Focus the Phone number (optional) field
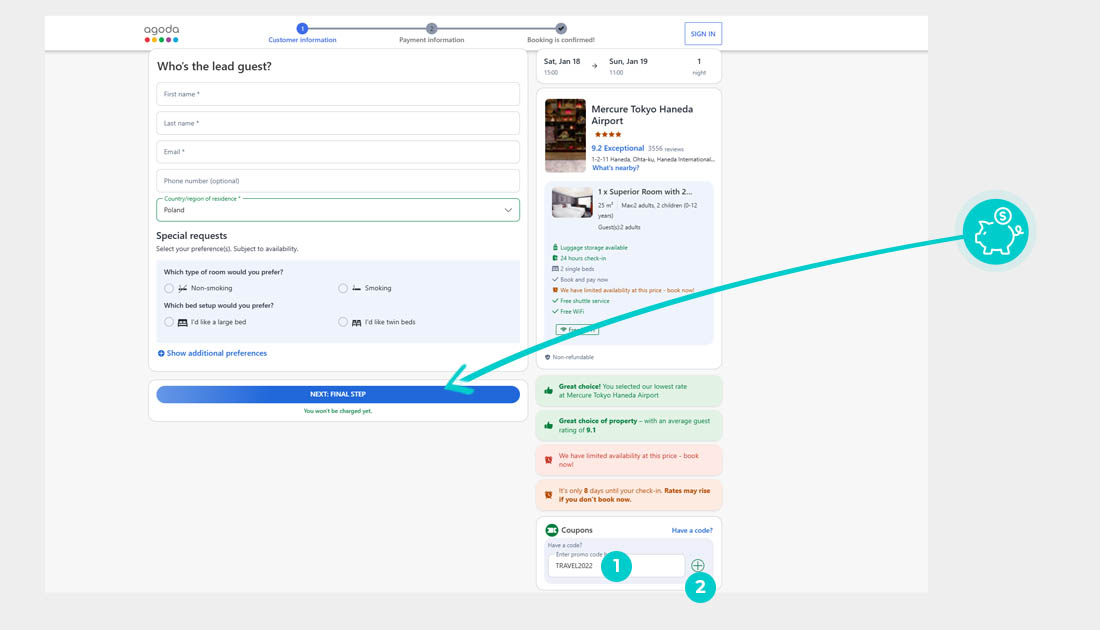1100x630 pixels. [x=338, y=181]
